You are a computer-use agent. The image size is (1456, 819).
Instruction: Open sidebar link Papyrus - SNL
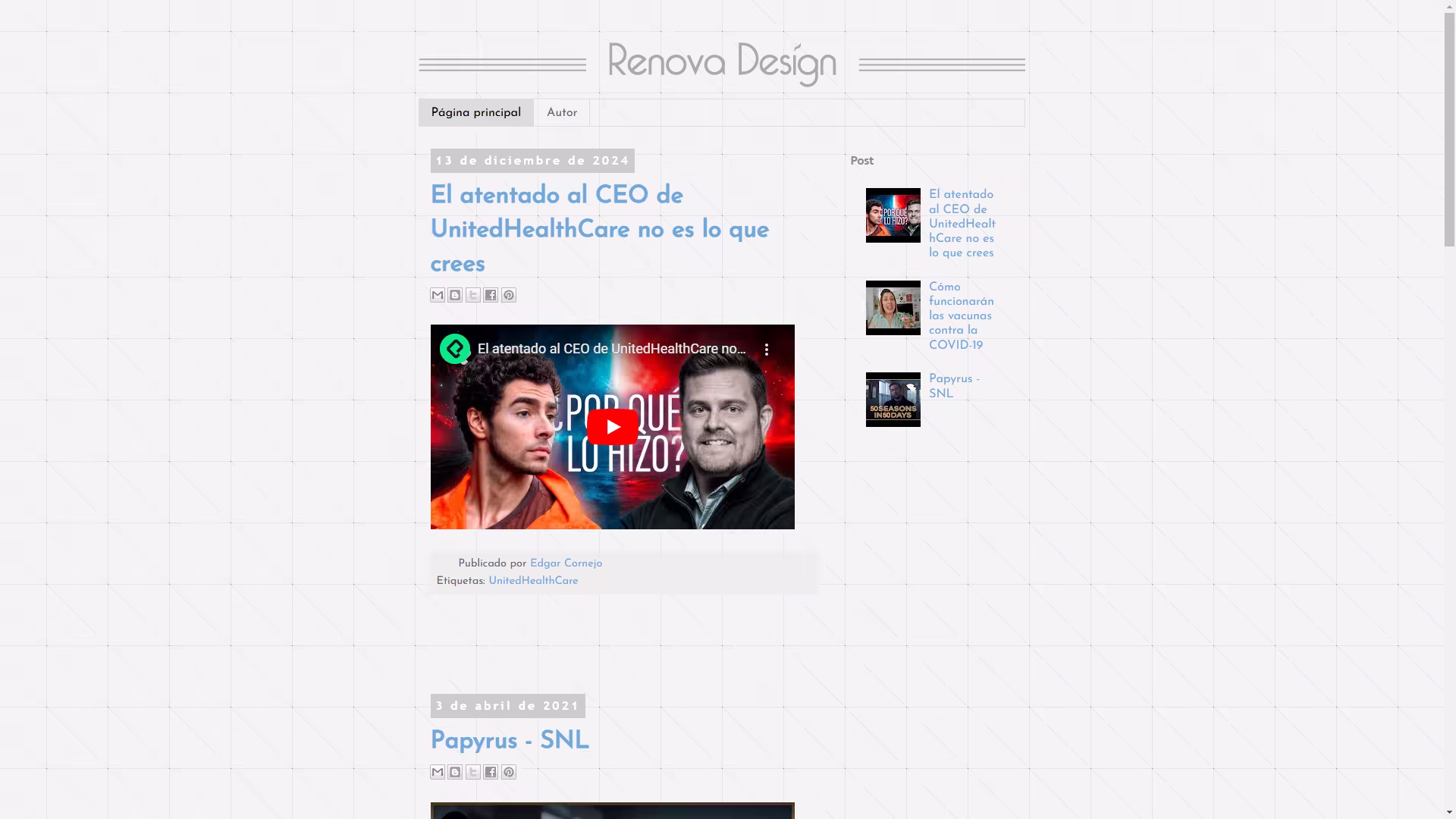click(x=954, y=387)
